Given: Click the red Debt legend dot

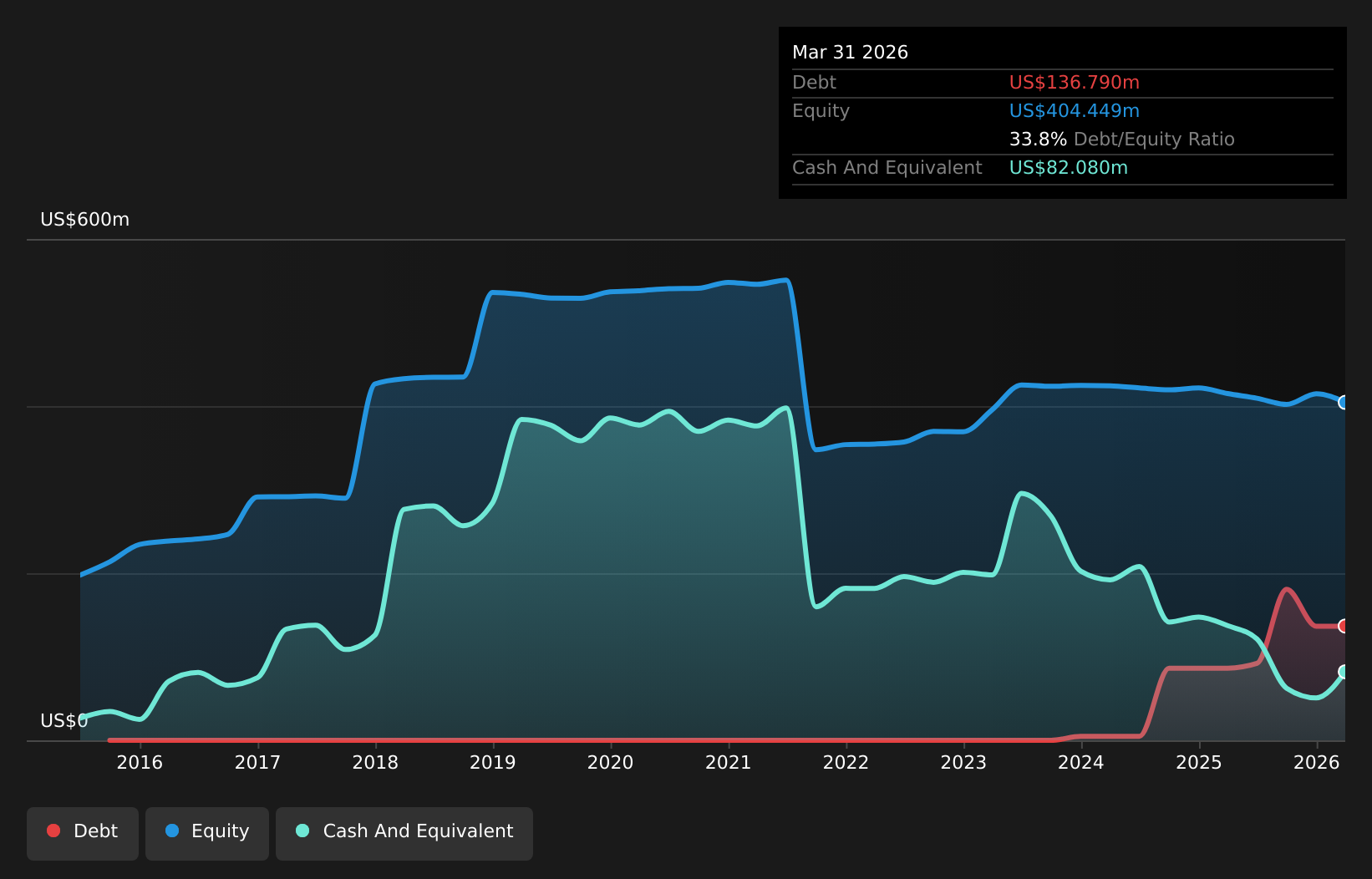Looking at the screenshot, I should 53,831.
